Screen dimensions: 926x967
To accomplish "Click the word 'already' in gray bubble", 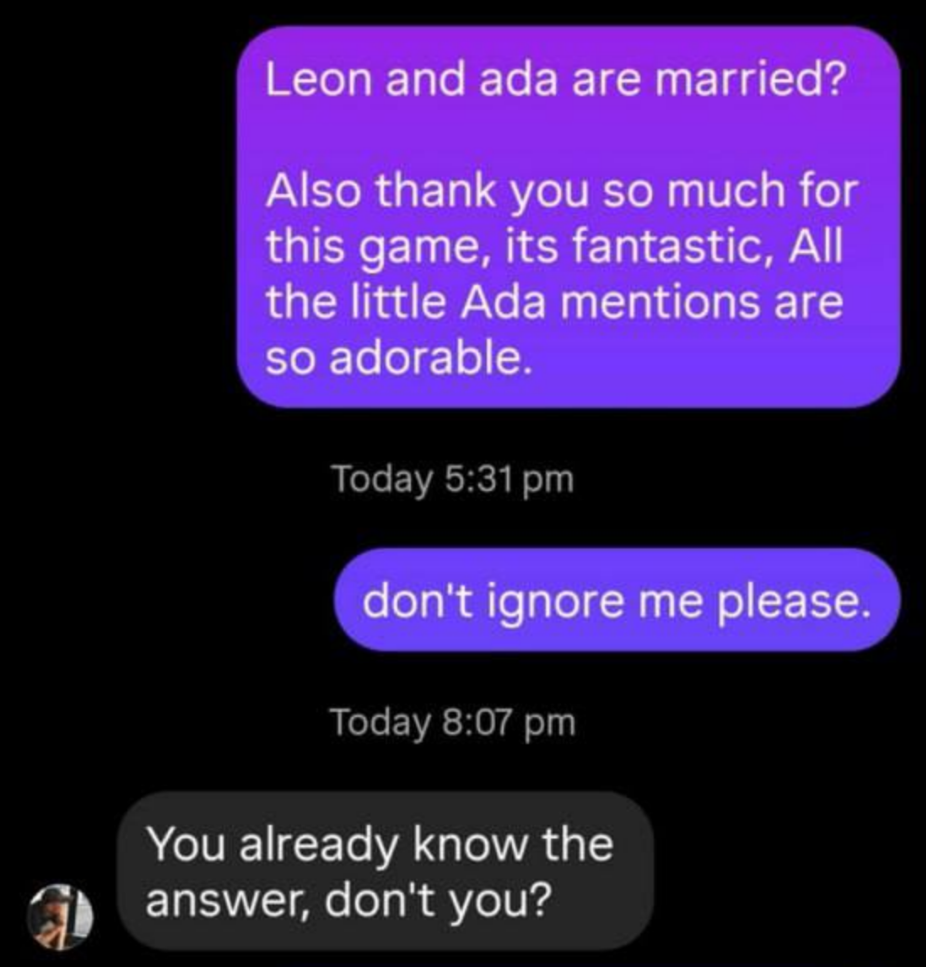I will [x=319, y=846].
